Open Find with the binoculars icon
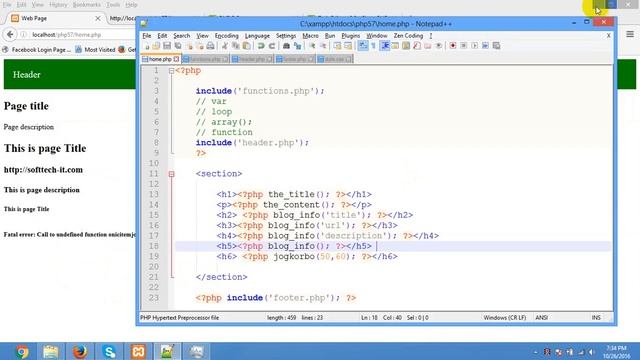Screen dimensions: 640x360 (286, 46)
